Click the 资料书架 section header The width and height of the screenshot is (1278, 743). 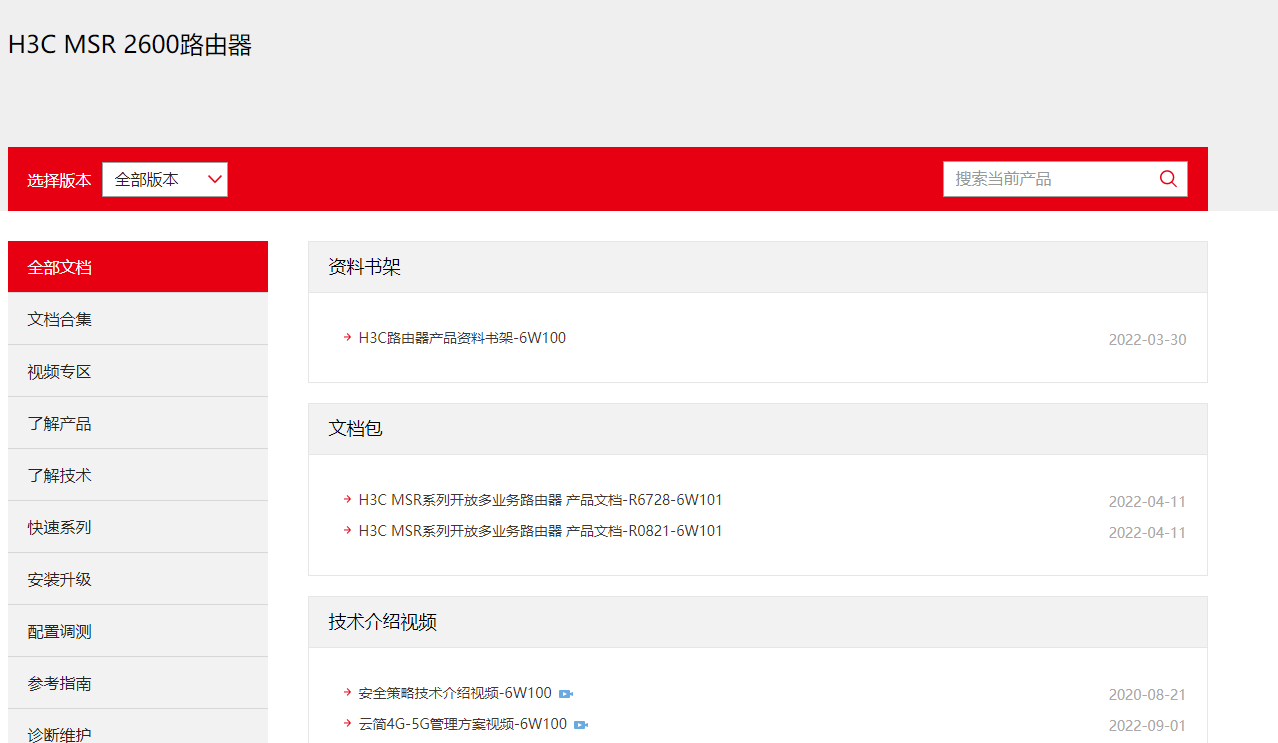point(758,267)
